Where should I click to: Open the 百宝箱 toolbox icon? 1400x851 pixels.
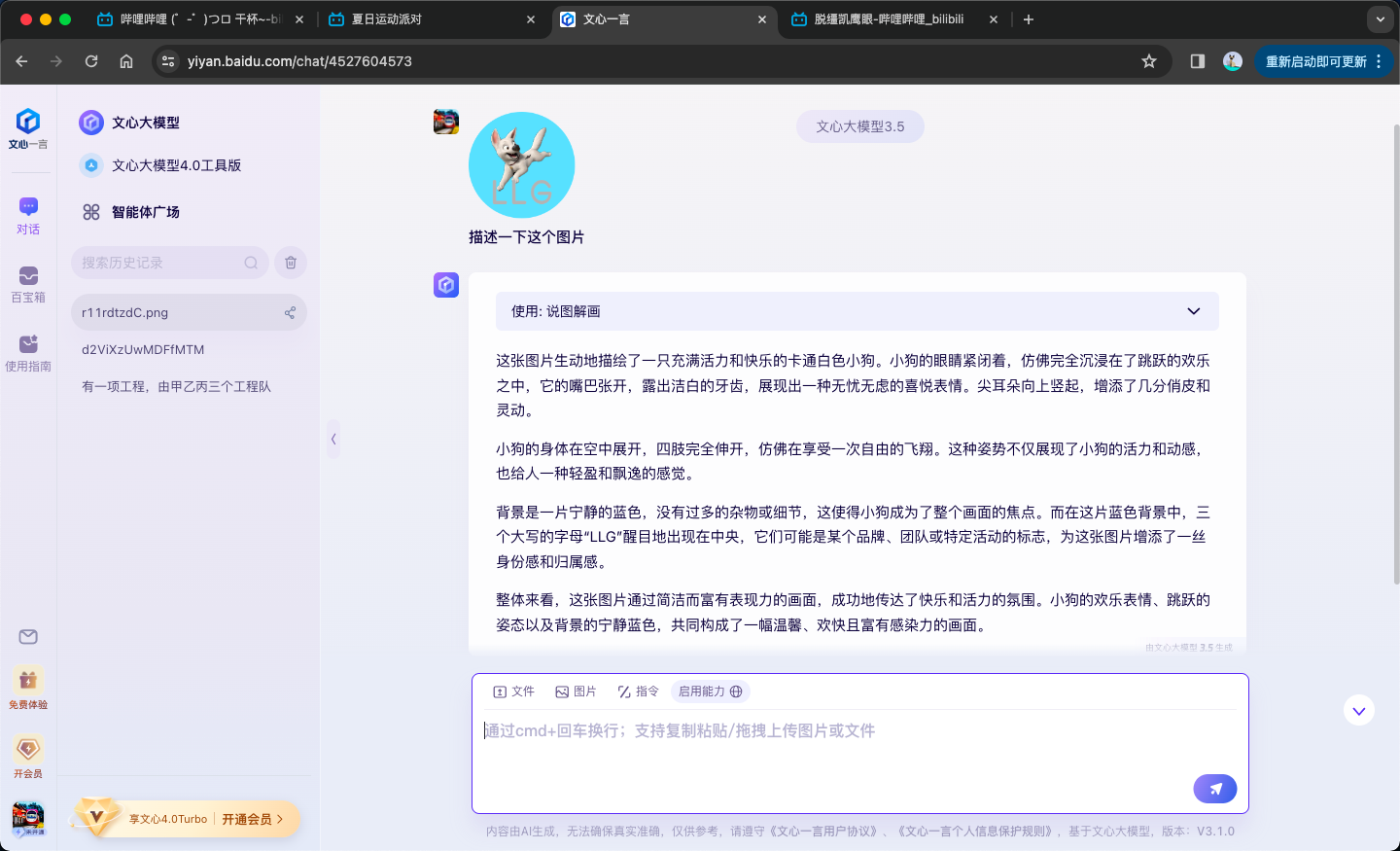pyautogui.click(x=28, y=284)
